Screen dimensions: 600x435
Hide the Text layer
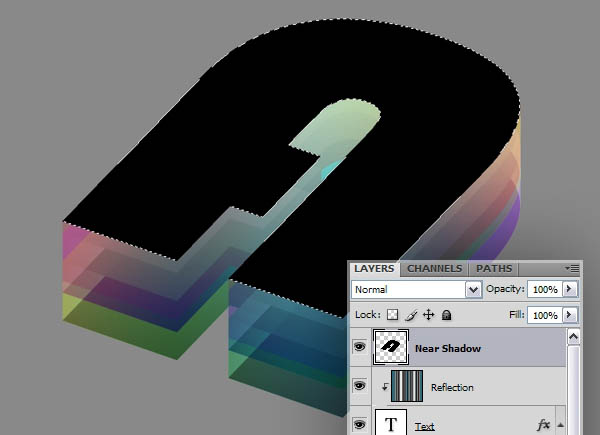(x=358, y=425)
